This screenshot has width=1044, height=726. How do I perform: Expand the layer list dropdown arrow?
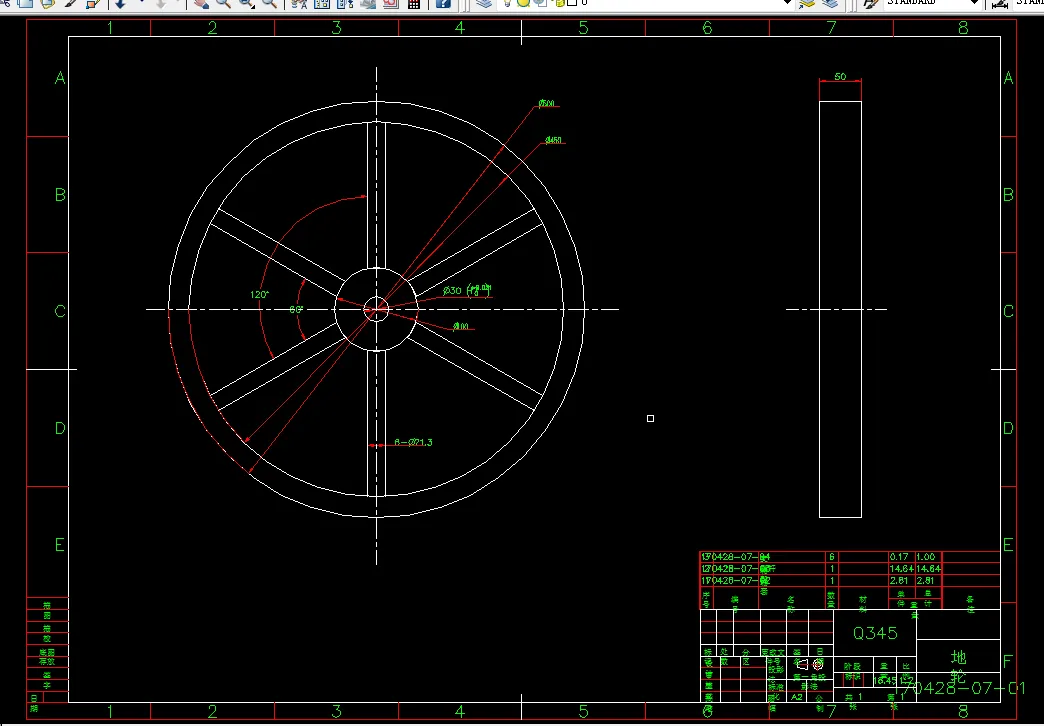[787, 4]
